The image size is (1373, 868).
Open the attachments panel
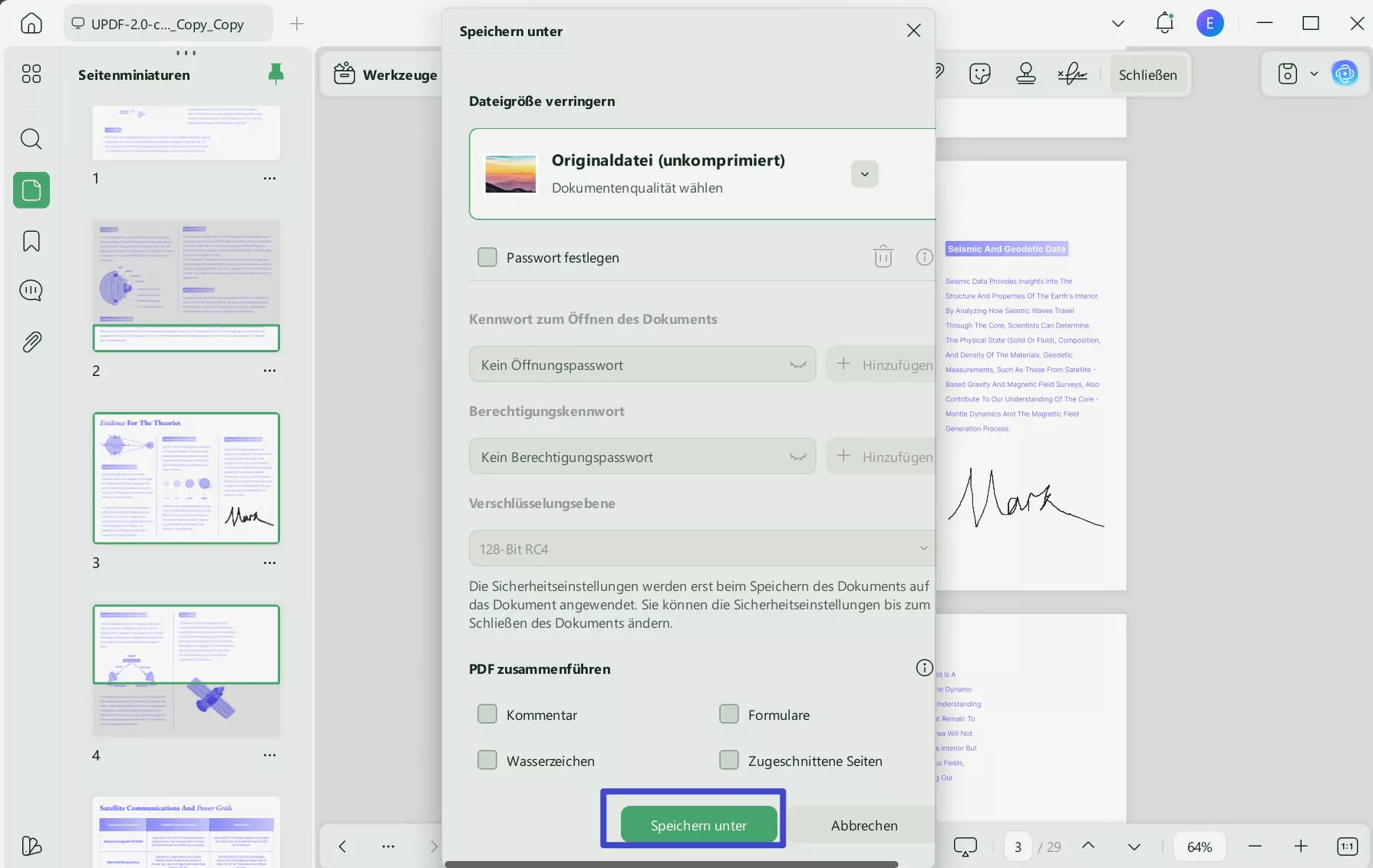point(31,342)
